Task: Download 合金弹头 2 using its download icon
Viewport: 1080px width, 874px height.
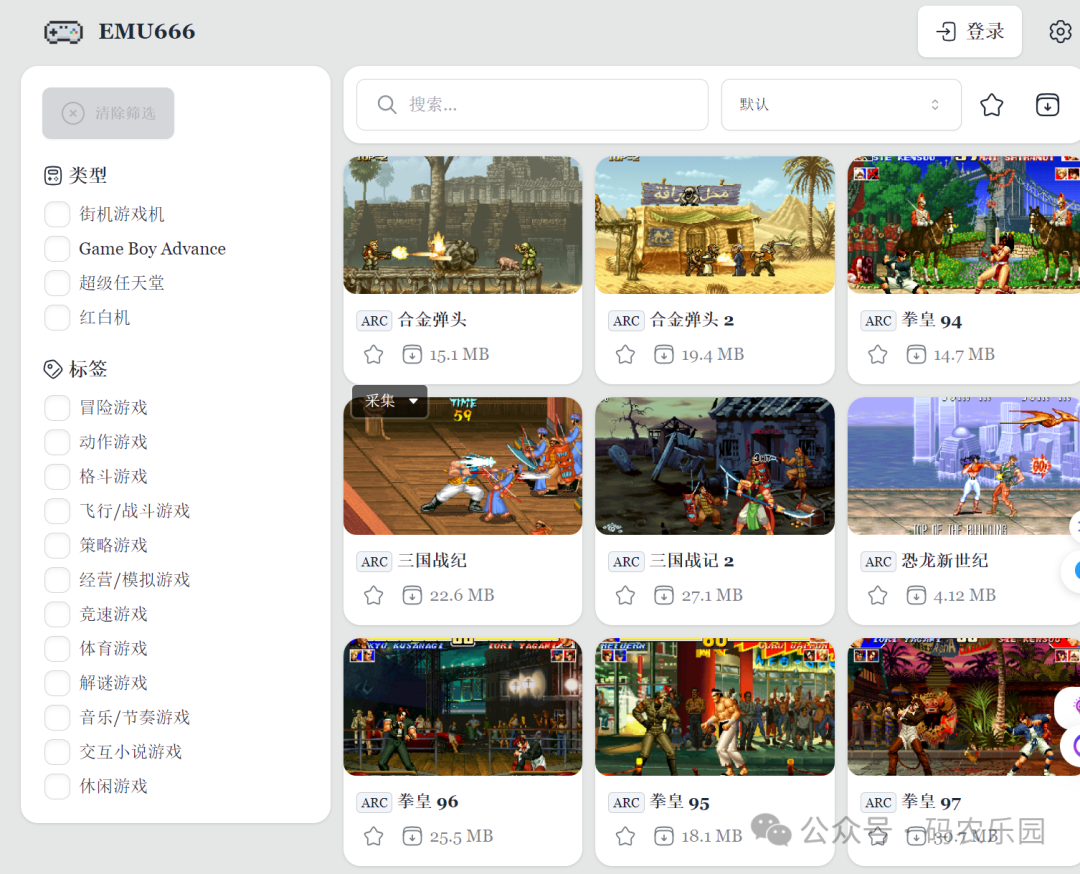Action: [x=664, y=355]
